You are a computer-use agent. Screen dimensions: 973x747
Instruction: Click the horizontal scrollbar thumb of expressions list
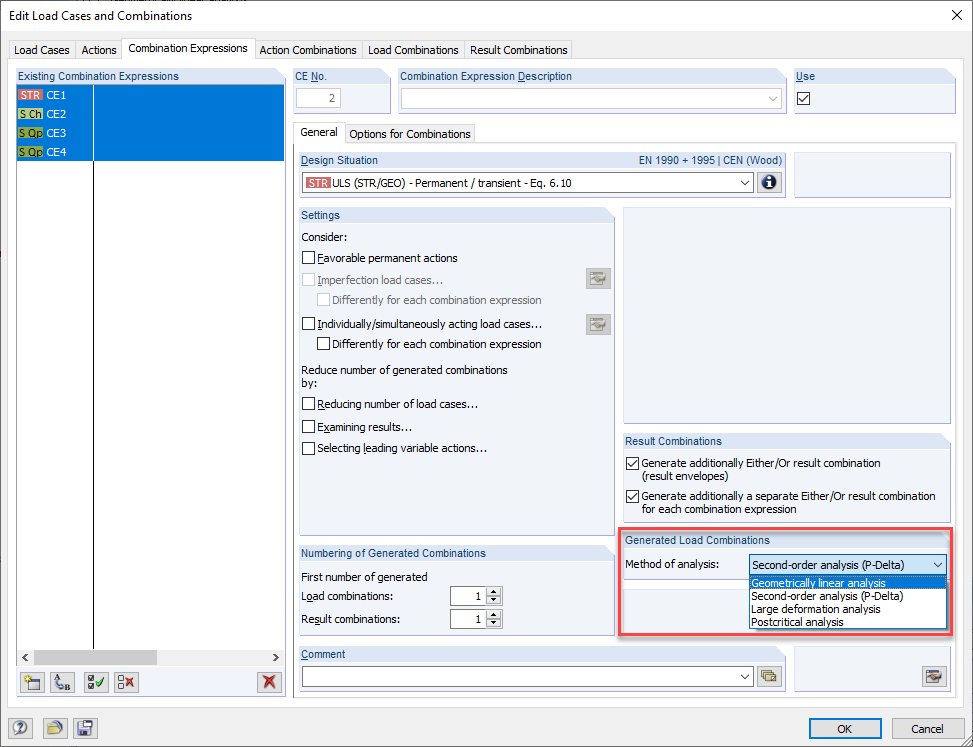(x=96, y=657)
